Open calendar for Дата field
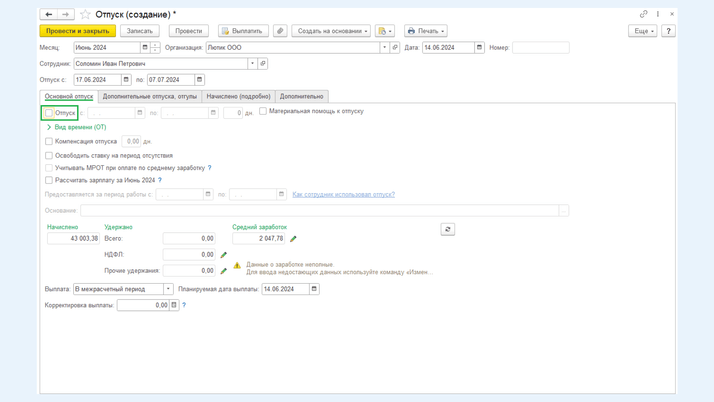Viewport: 714px width, 402px height. tap(479, 47)
